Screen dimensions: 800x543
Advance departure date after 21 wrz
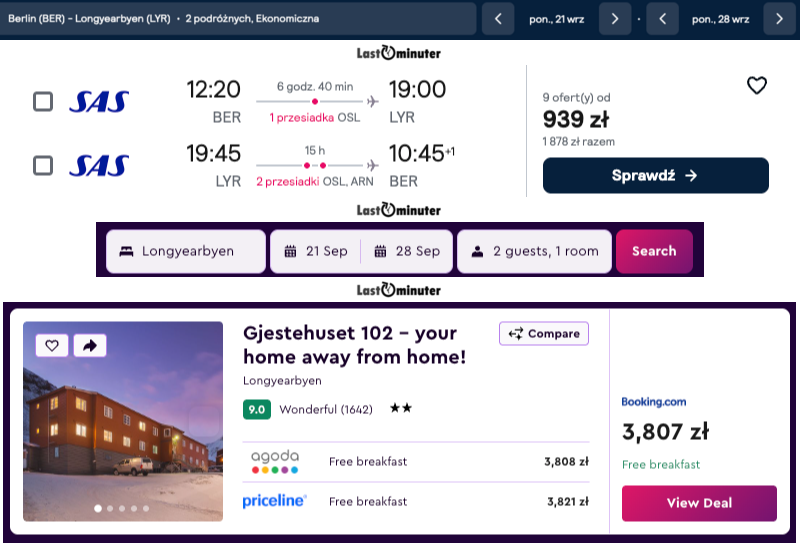click(615, 19)
